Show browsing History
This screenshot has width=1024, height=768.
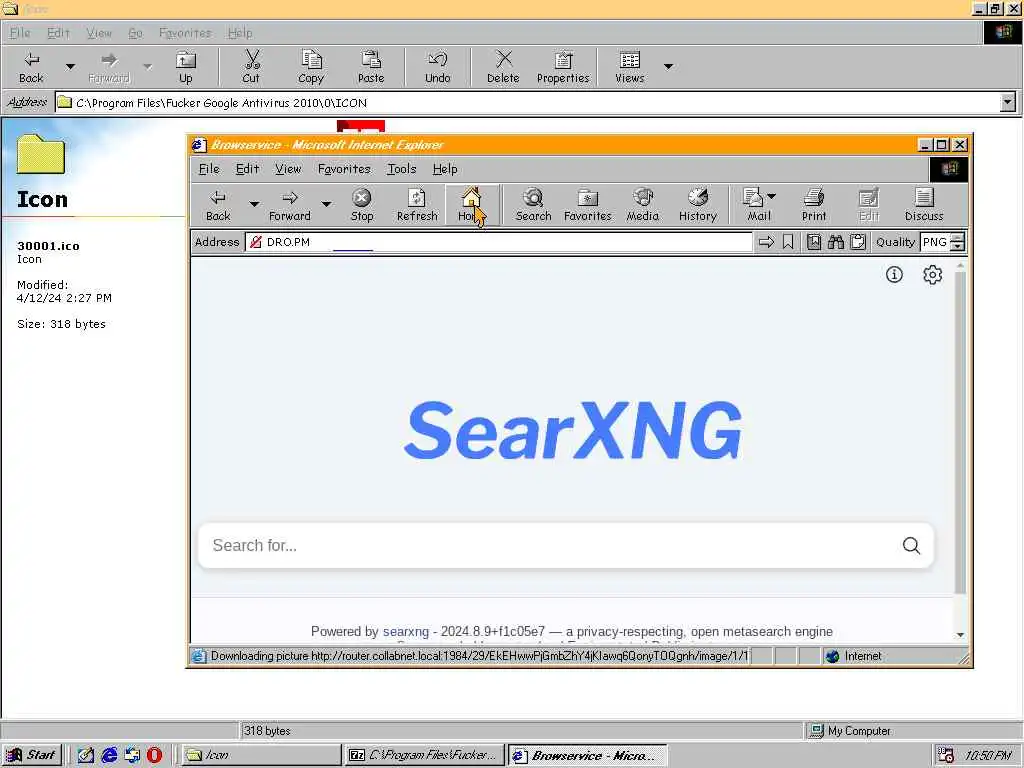pyautogui.click(x=697, y=205)
